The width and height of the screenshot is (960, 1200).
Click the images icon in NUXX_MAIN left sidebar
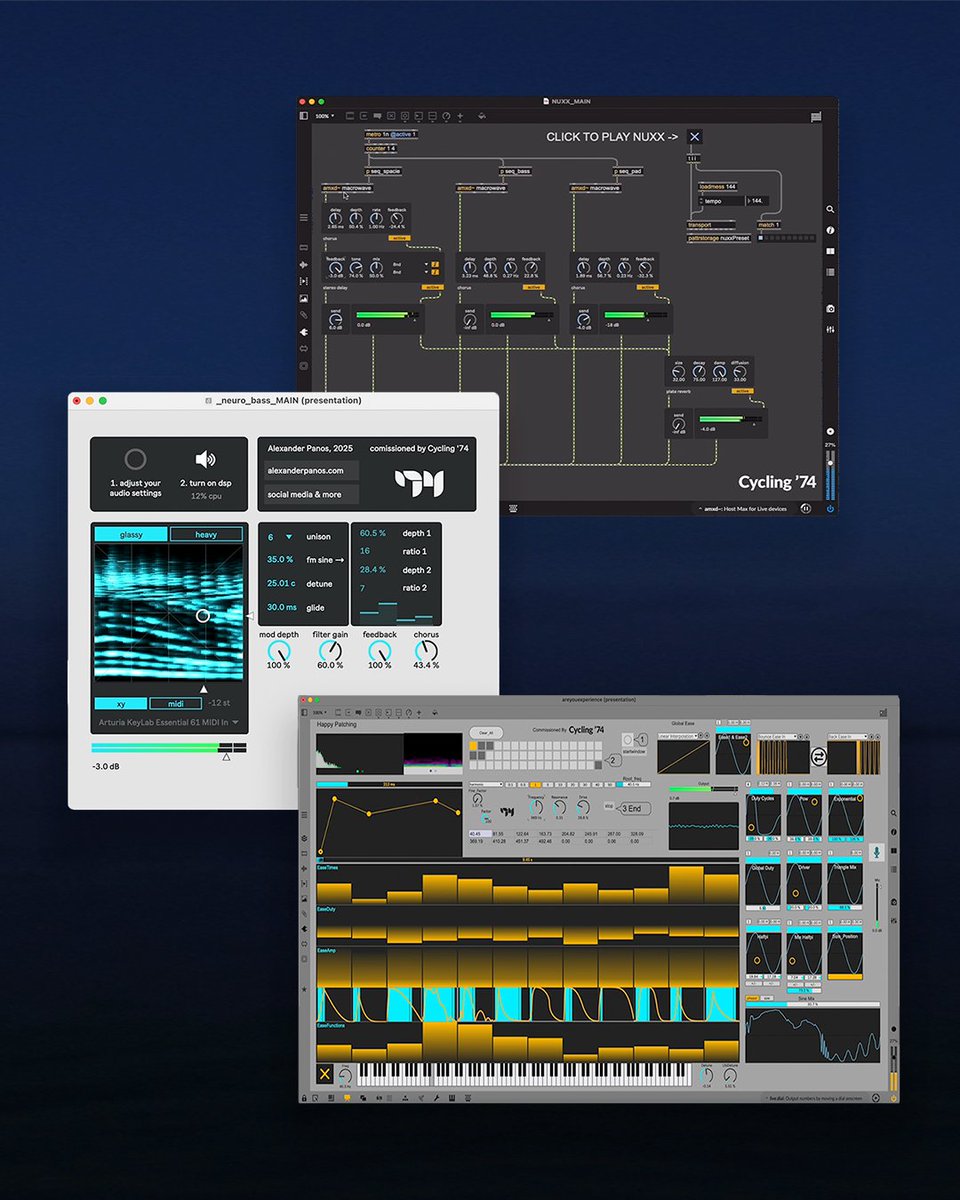[304, 298]
